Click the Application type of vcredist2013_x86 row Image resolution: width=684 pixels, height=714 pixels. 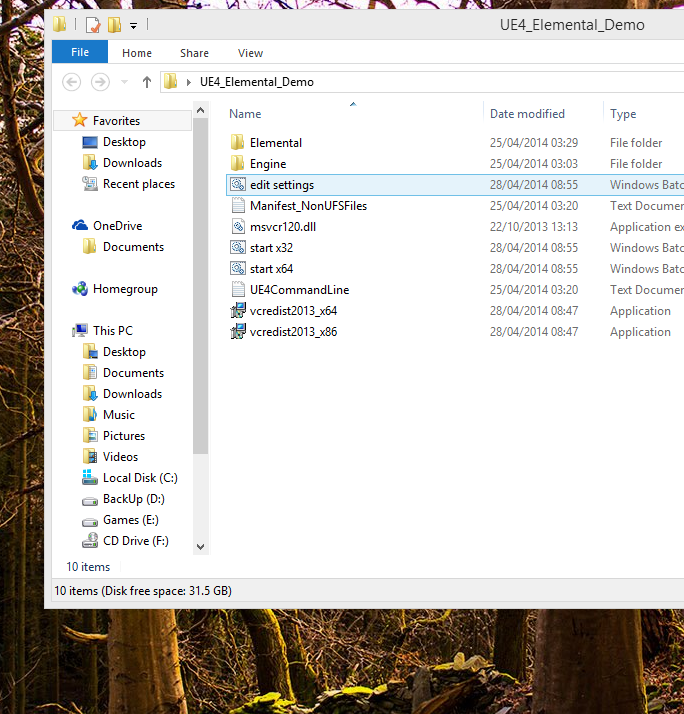640,332
